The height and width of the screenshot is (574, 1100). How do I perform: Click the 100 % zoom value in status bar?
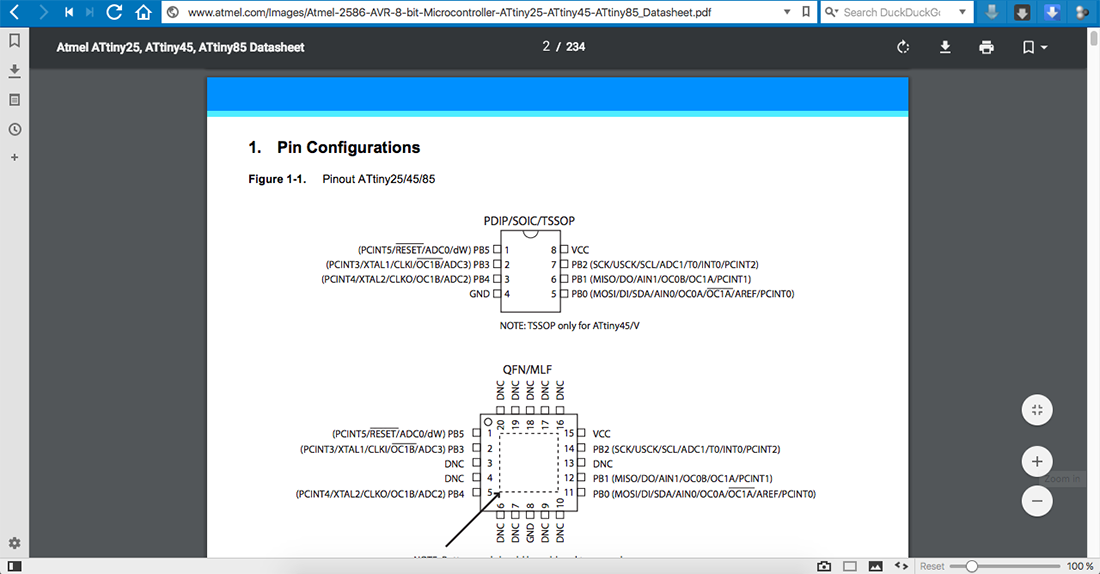[x=1080, y=566]
